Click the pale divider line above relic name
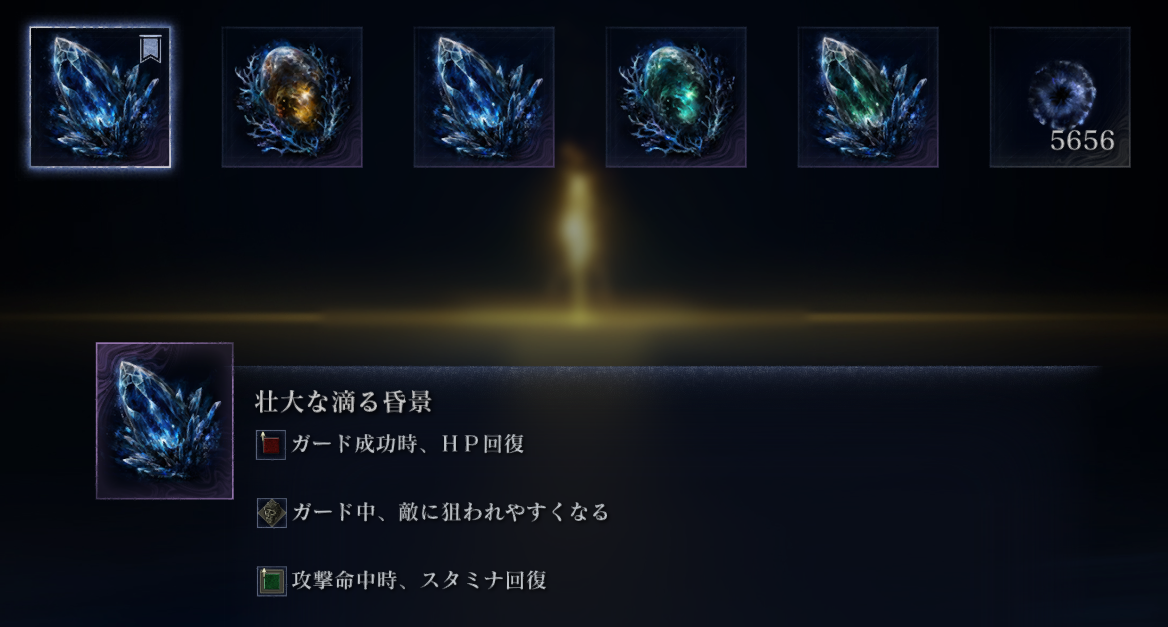Viewport: 1168px width, 627px height. (x=667, y=366)
